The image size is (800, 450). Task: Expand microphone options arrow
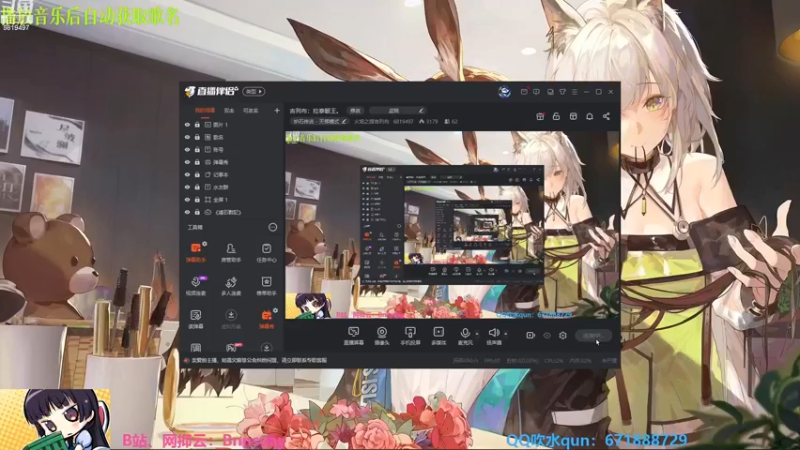(x=477, y=334)
